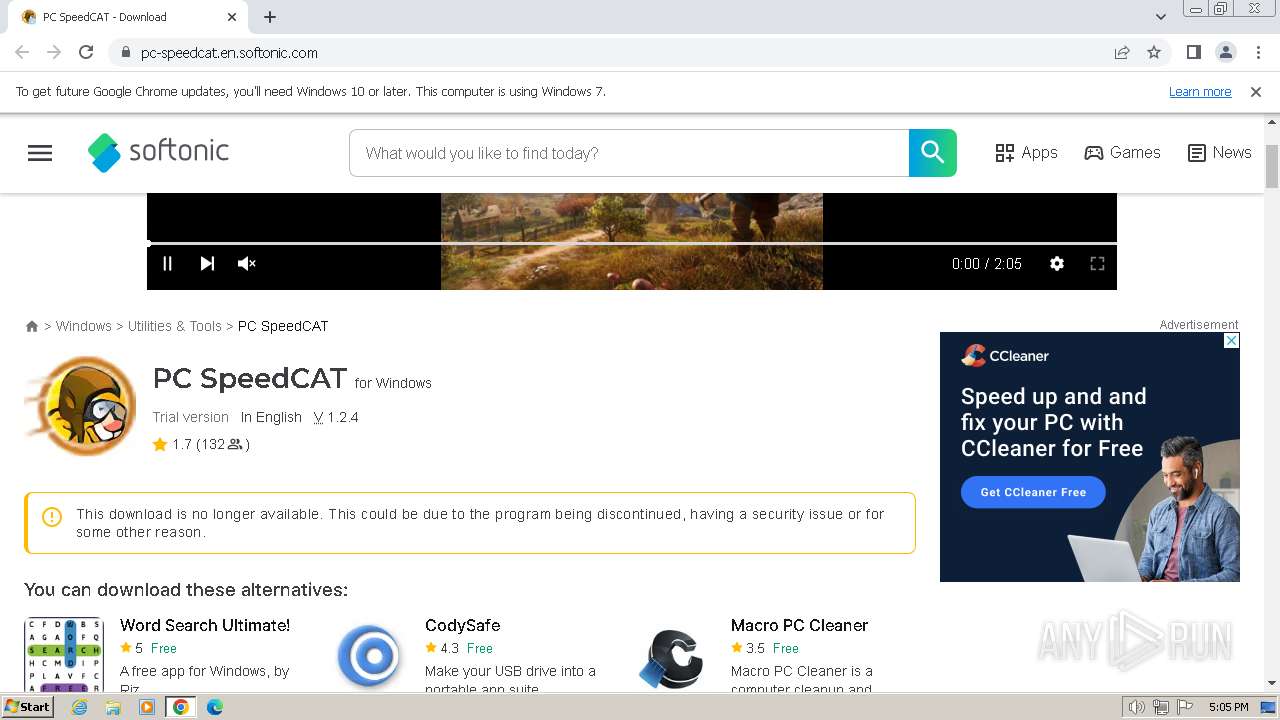Screen dimensions: 1280x720
Task: Open Games in the header
Action: (x=1122, y=153)
